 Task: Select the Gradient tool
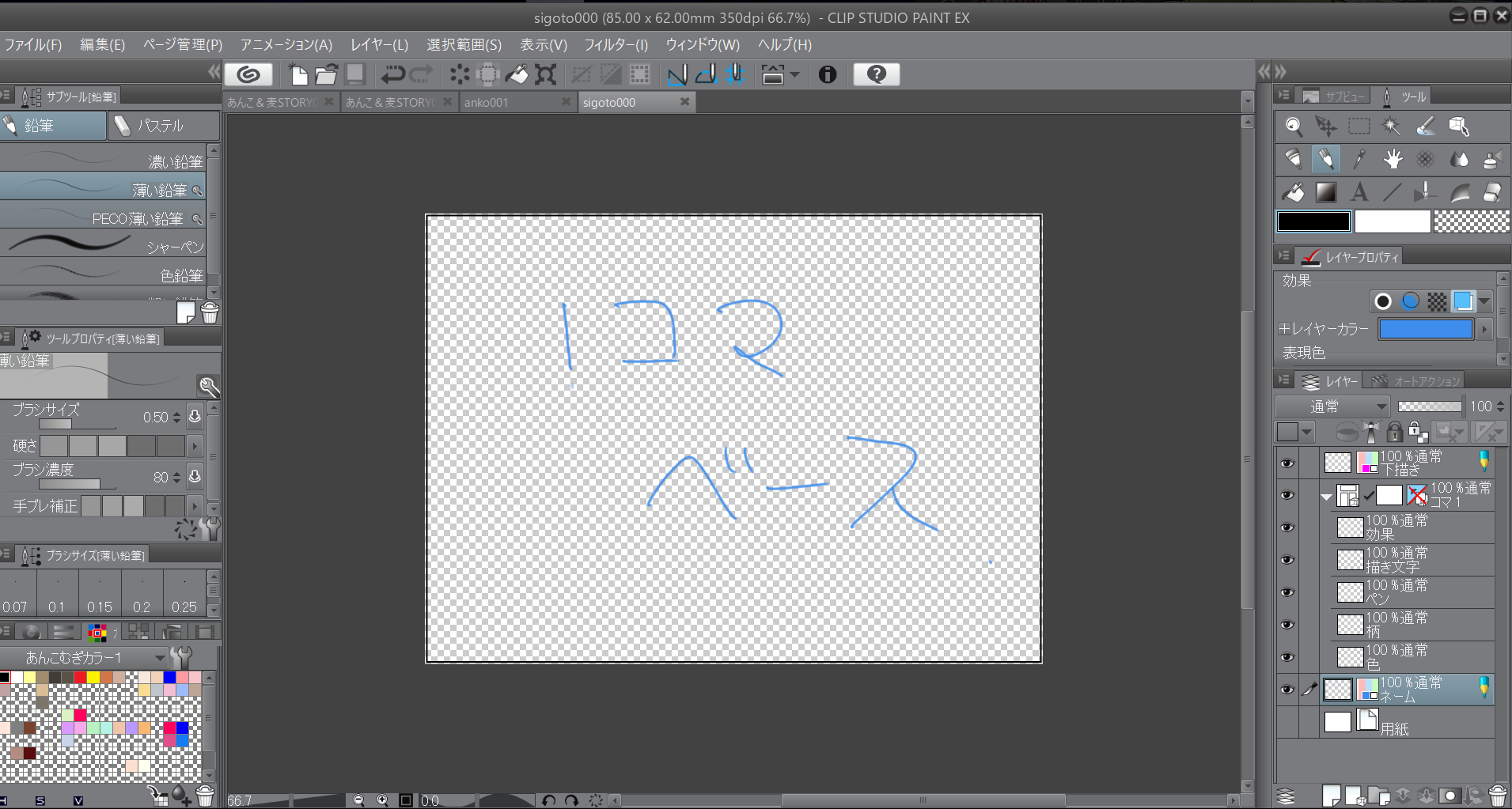[1326, 192]
